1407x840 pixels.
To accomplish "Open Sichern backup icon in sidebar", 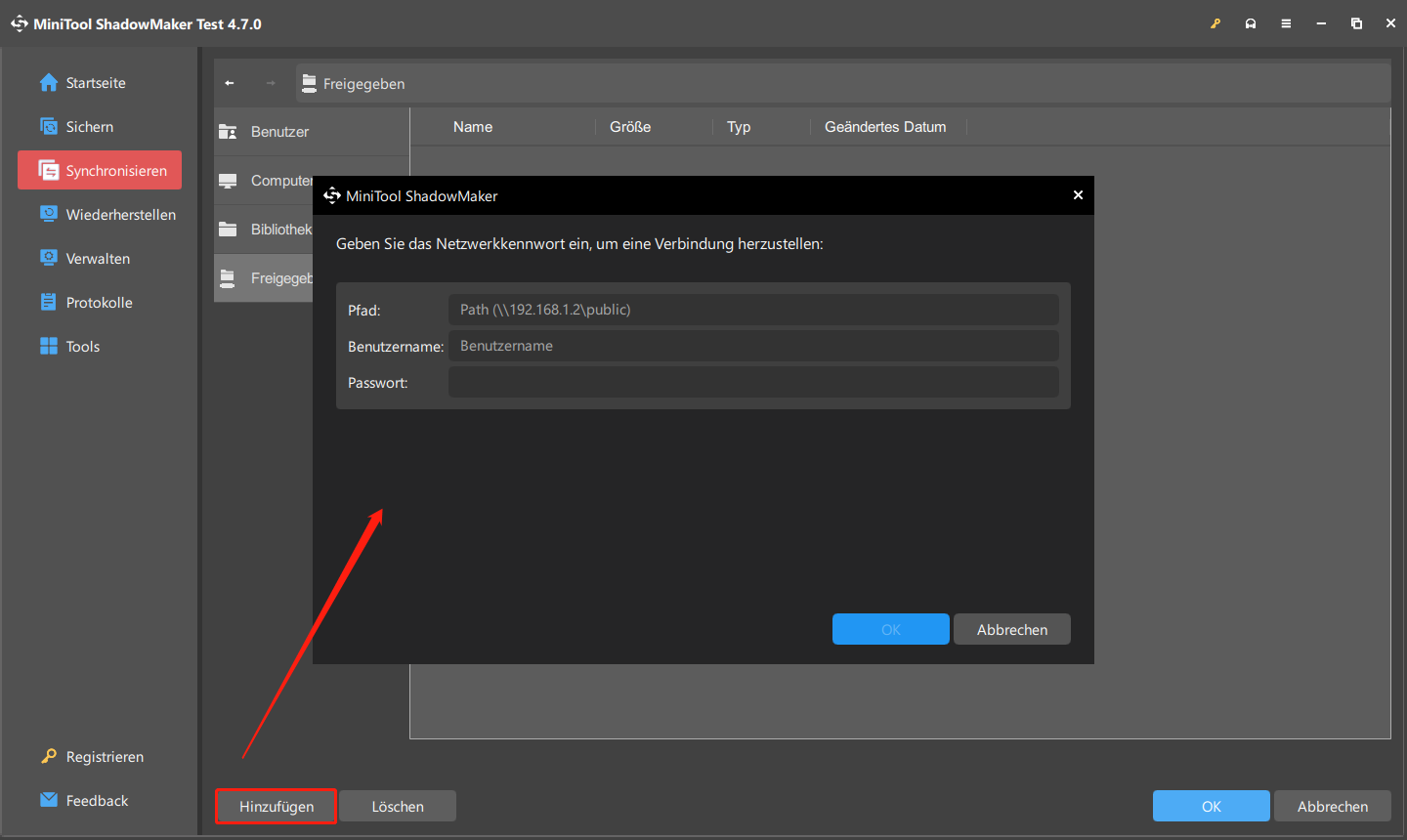I will pos(49,127).
